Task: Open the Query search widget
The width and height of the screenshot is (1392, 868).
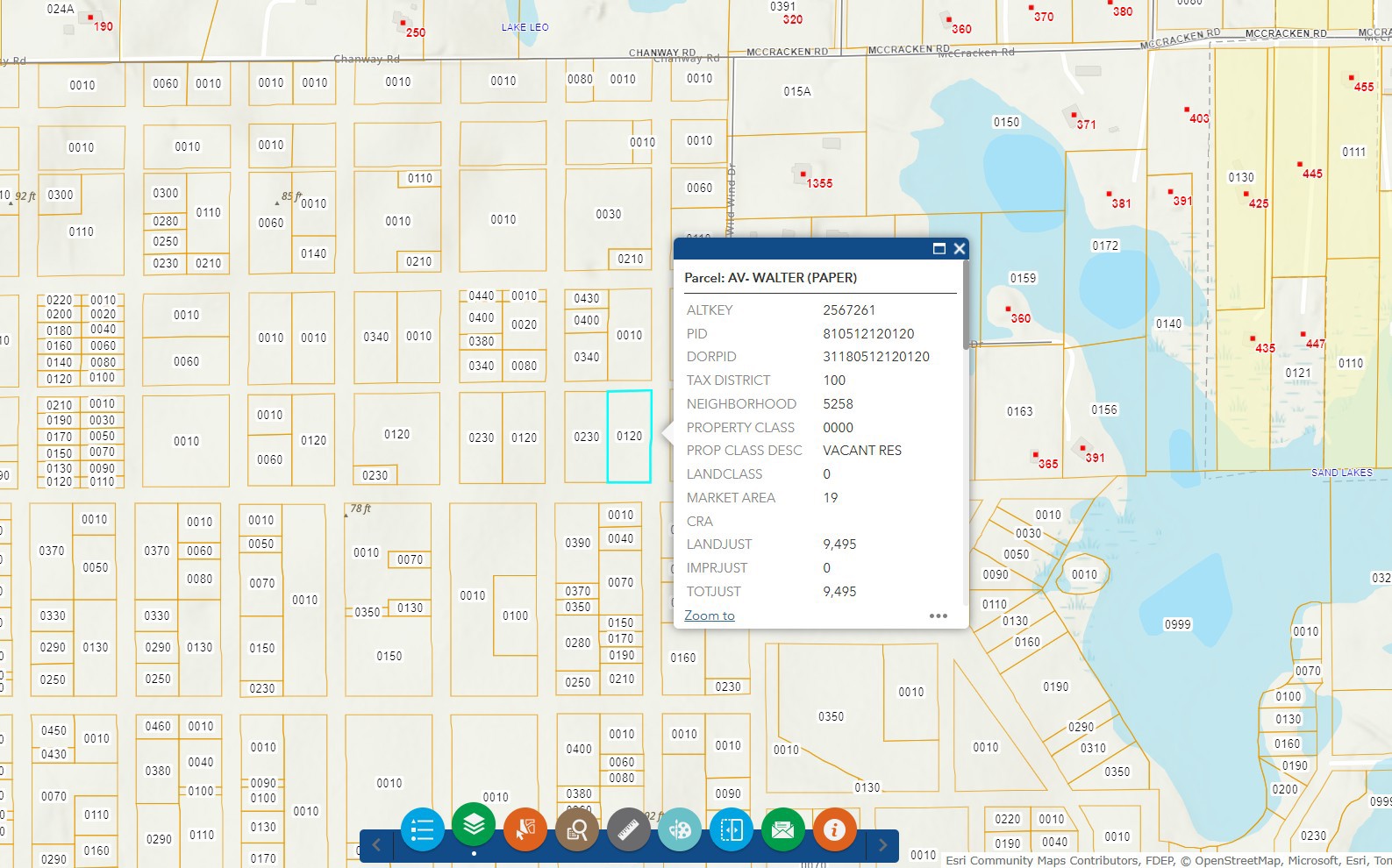Action: (576, 829)
